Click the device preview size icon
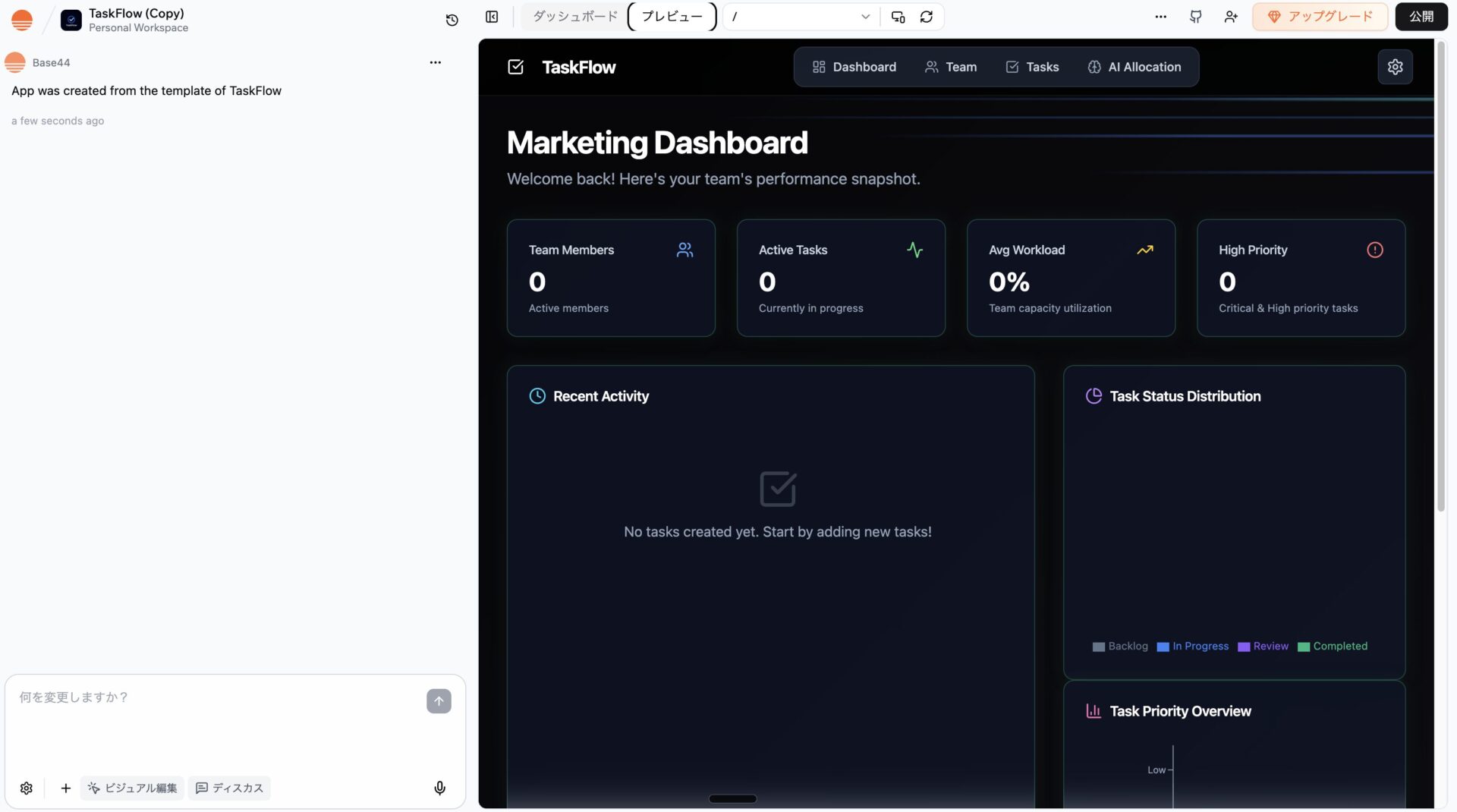 [x=898, y=17]
